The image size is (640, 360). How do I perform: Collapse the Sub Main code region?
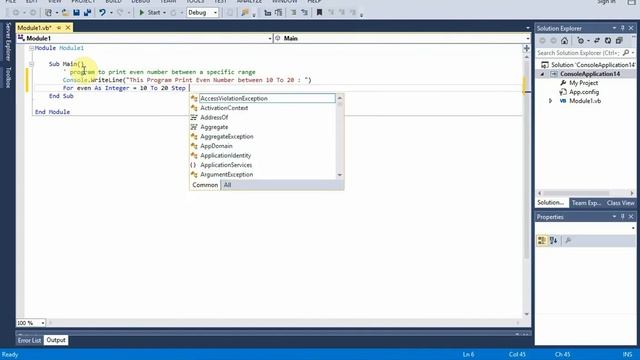[31, 64]
